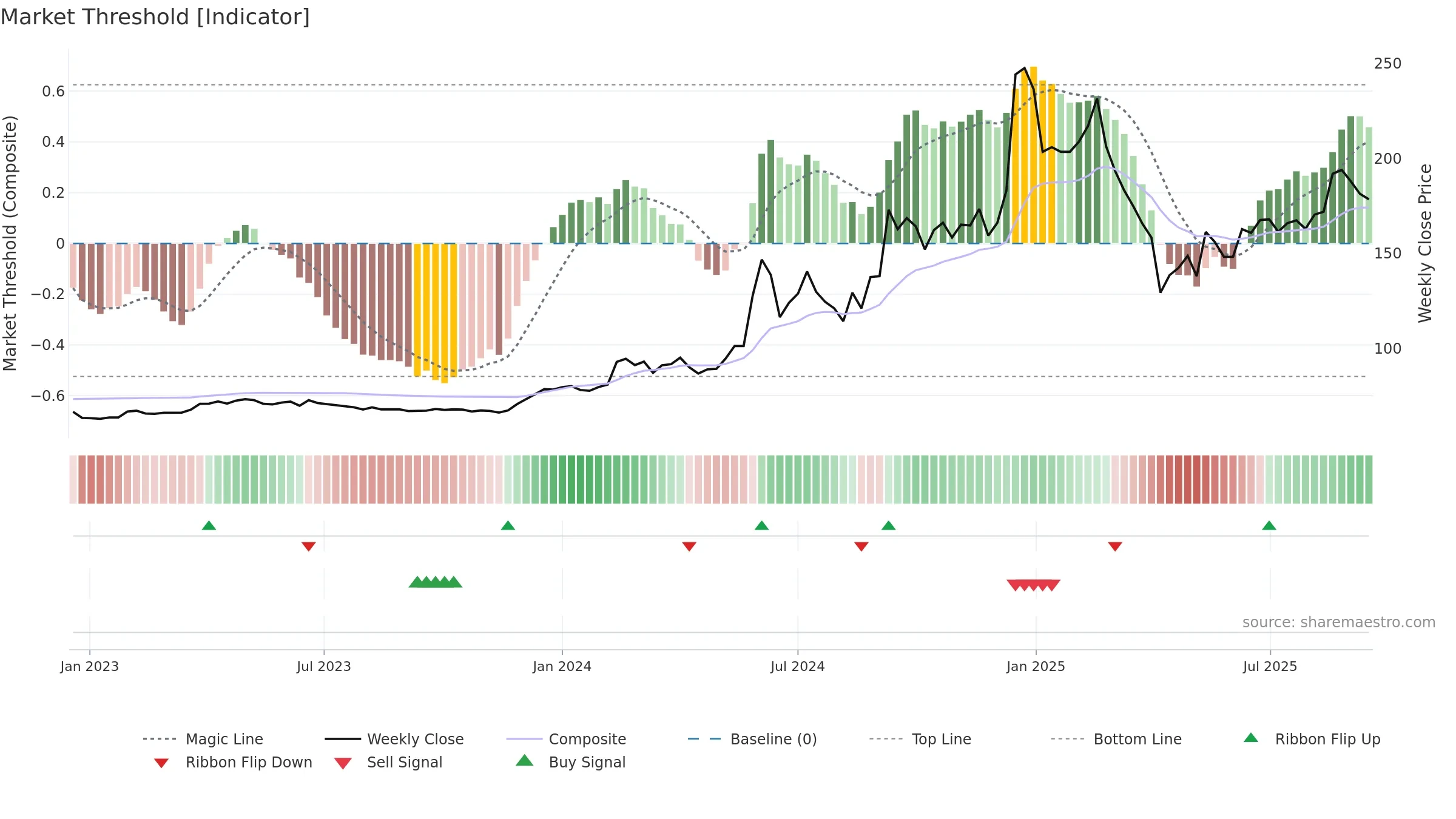Screen dimensions: 1456x819
Task: Click the Market Threshold (Composite) axis title
Action: point(10,243)
